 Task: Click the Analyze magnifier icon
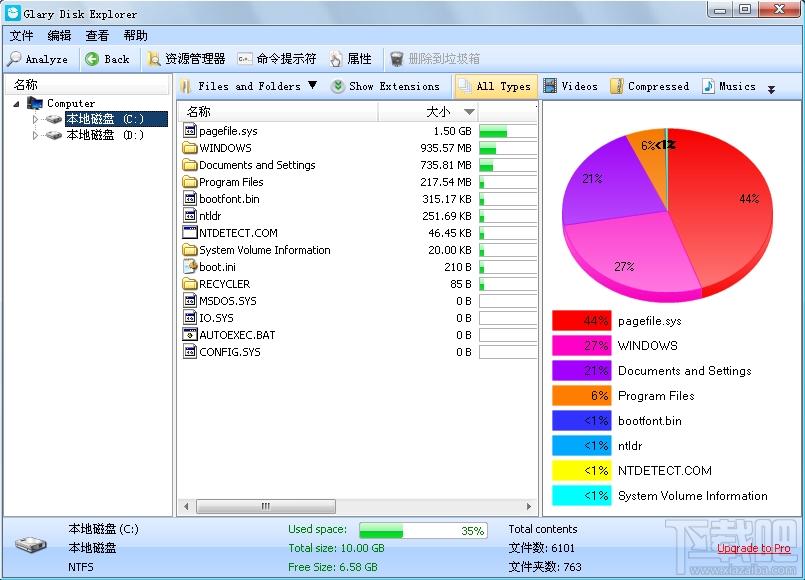14,59
